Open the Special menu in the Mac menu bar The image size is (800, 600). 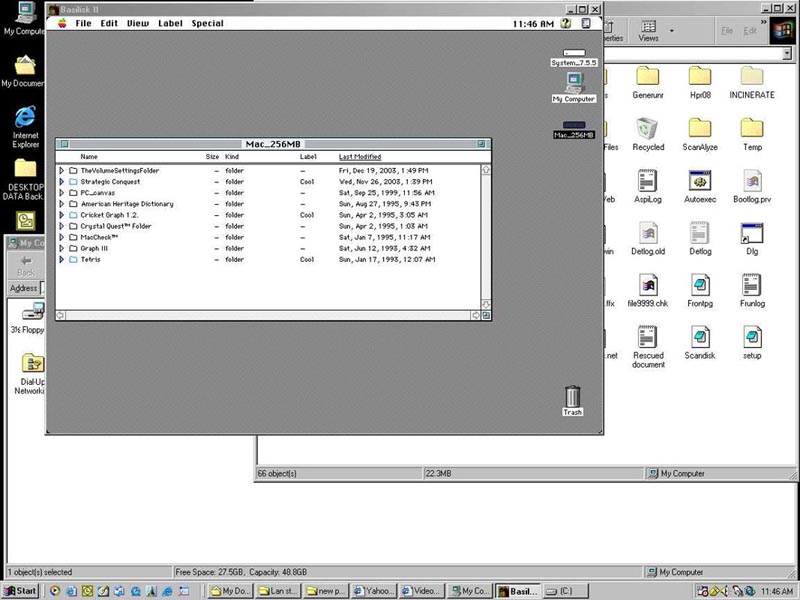point(207,23)
